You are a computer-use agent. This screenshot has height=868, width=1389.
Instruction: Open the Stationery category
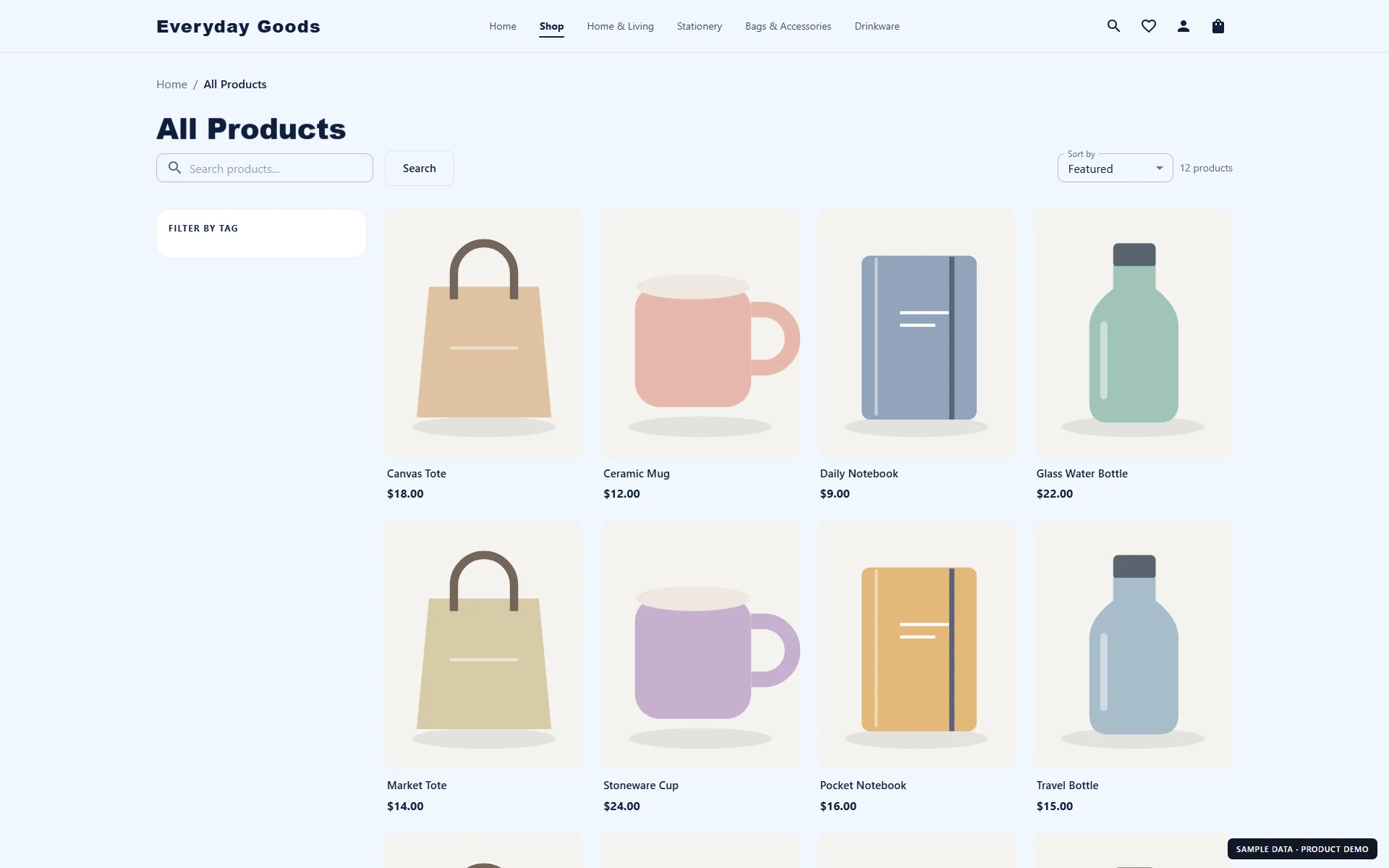(x=699, y=26)
